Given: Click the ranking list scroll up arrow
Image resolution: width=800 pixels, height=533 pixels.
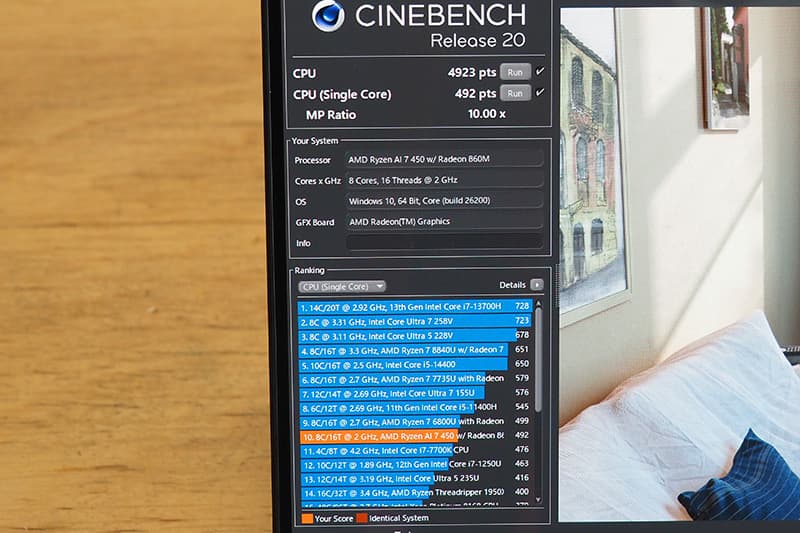Looking at the screenshot, I should (x=538, y=304).
